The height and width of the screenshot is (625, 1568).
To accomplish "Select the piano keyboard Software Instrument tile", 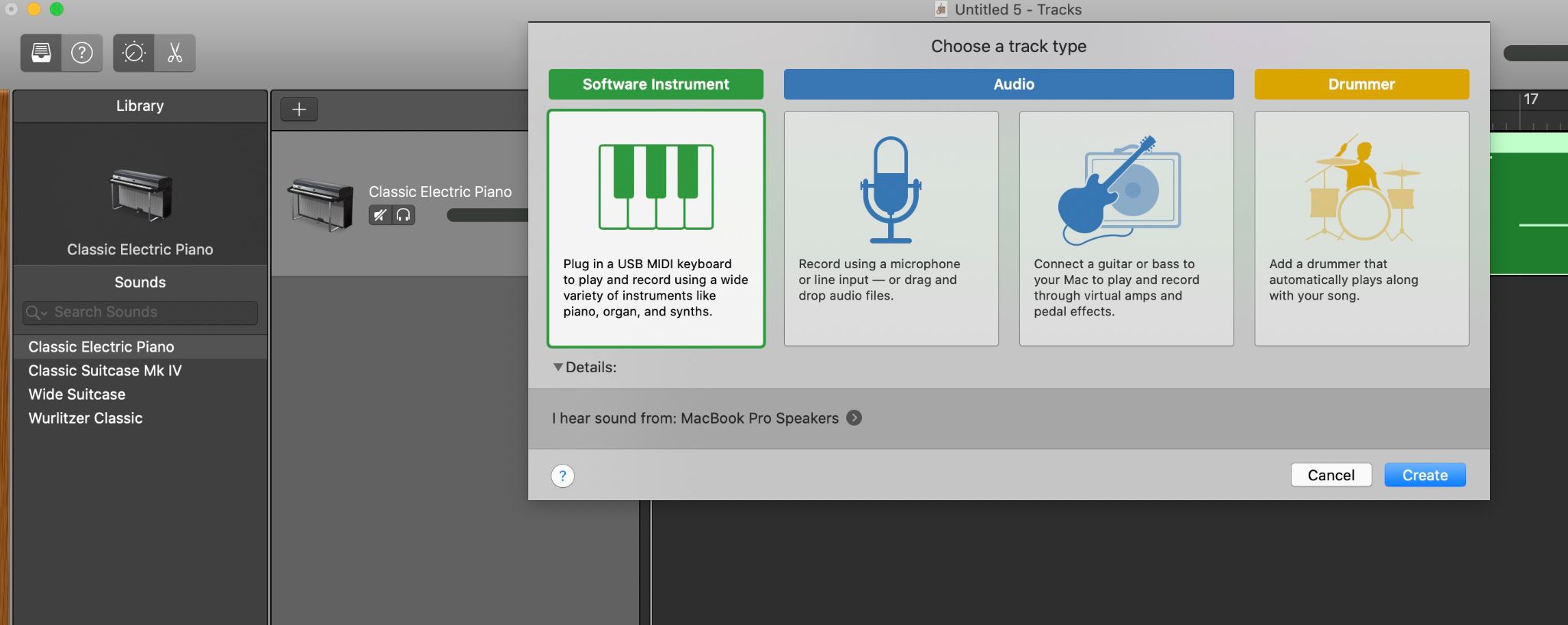I will [655, 228].
